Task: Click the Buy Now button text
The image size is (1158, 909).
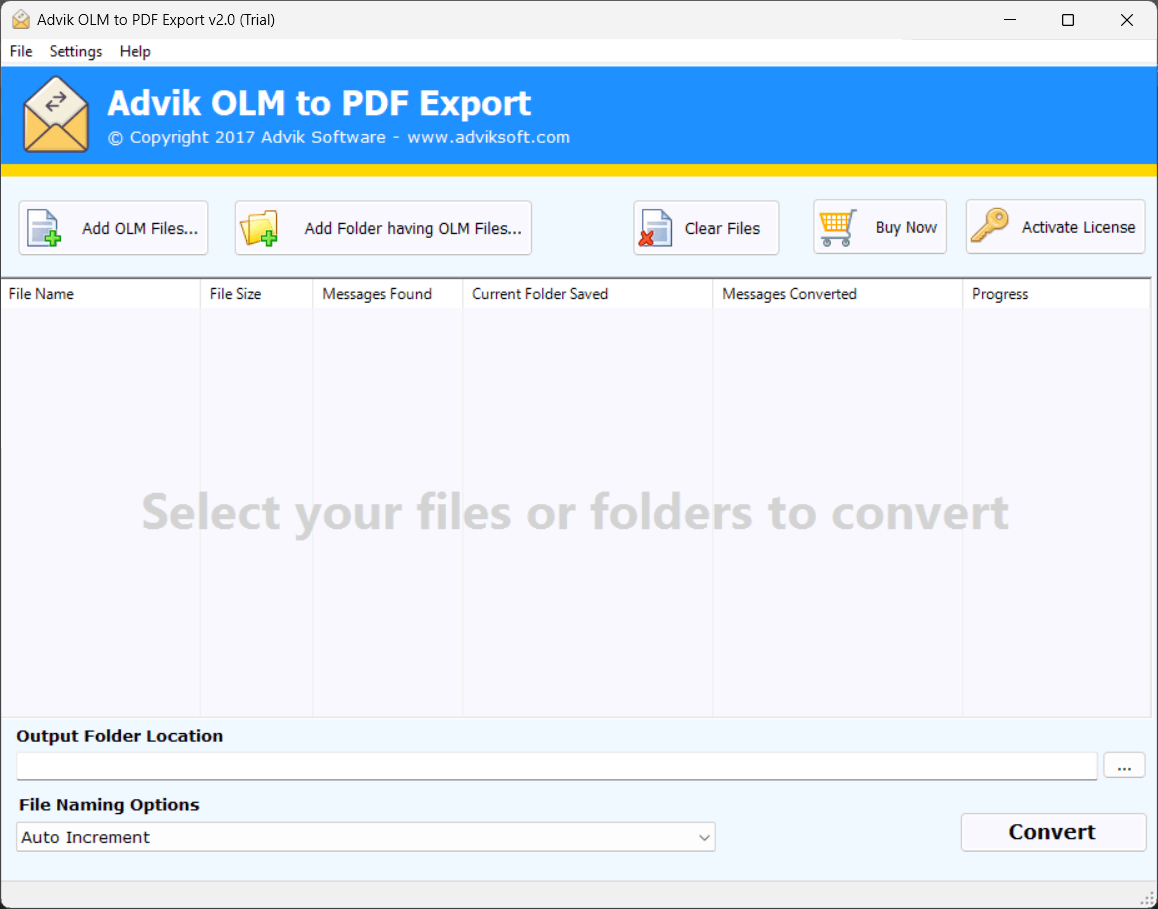Action: (x=906, y=227)
